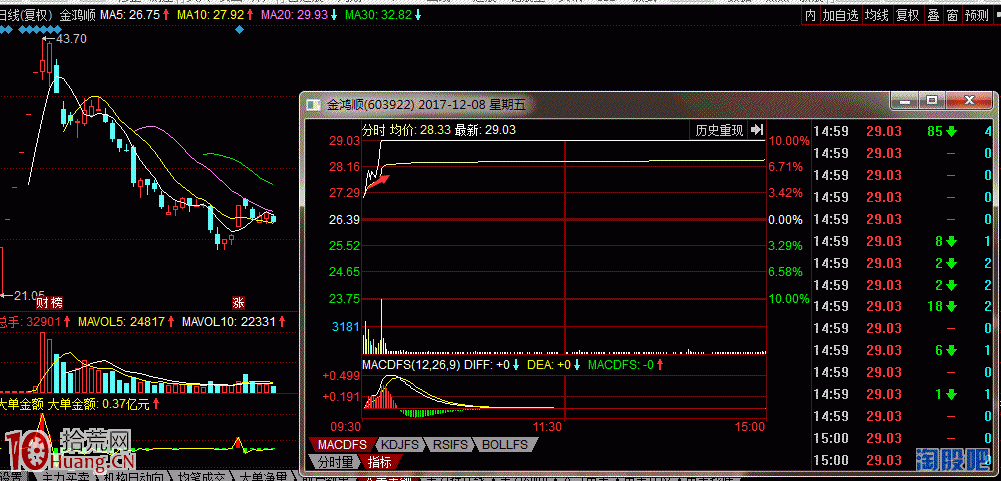Click the 43.70 high price label
1001x481 pixels.
71,39
